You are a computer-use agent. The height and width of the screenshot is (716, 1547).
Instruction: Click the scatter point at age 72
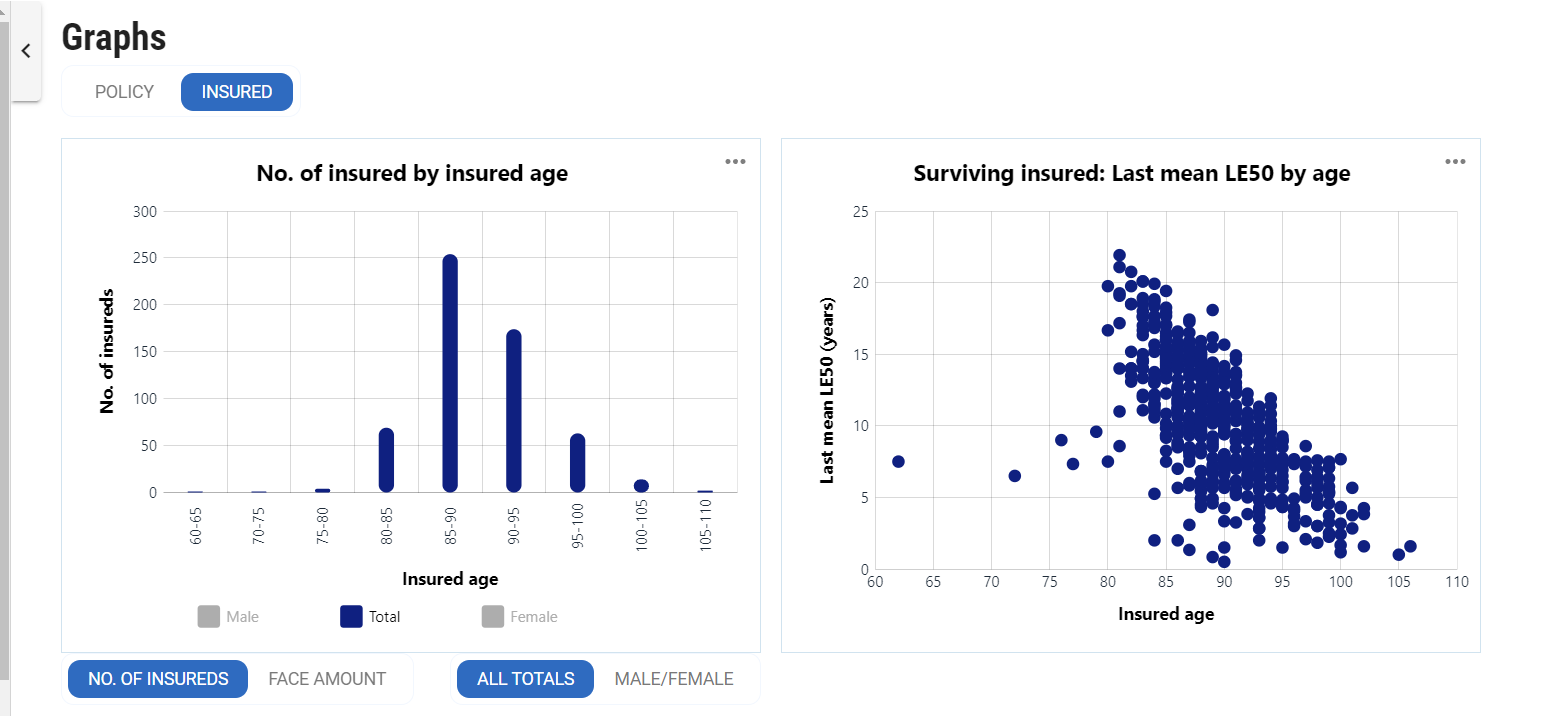(1015, 476)
